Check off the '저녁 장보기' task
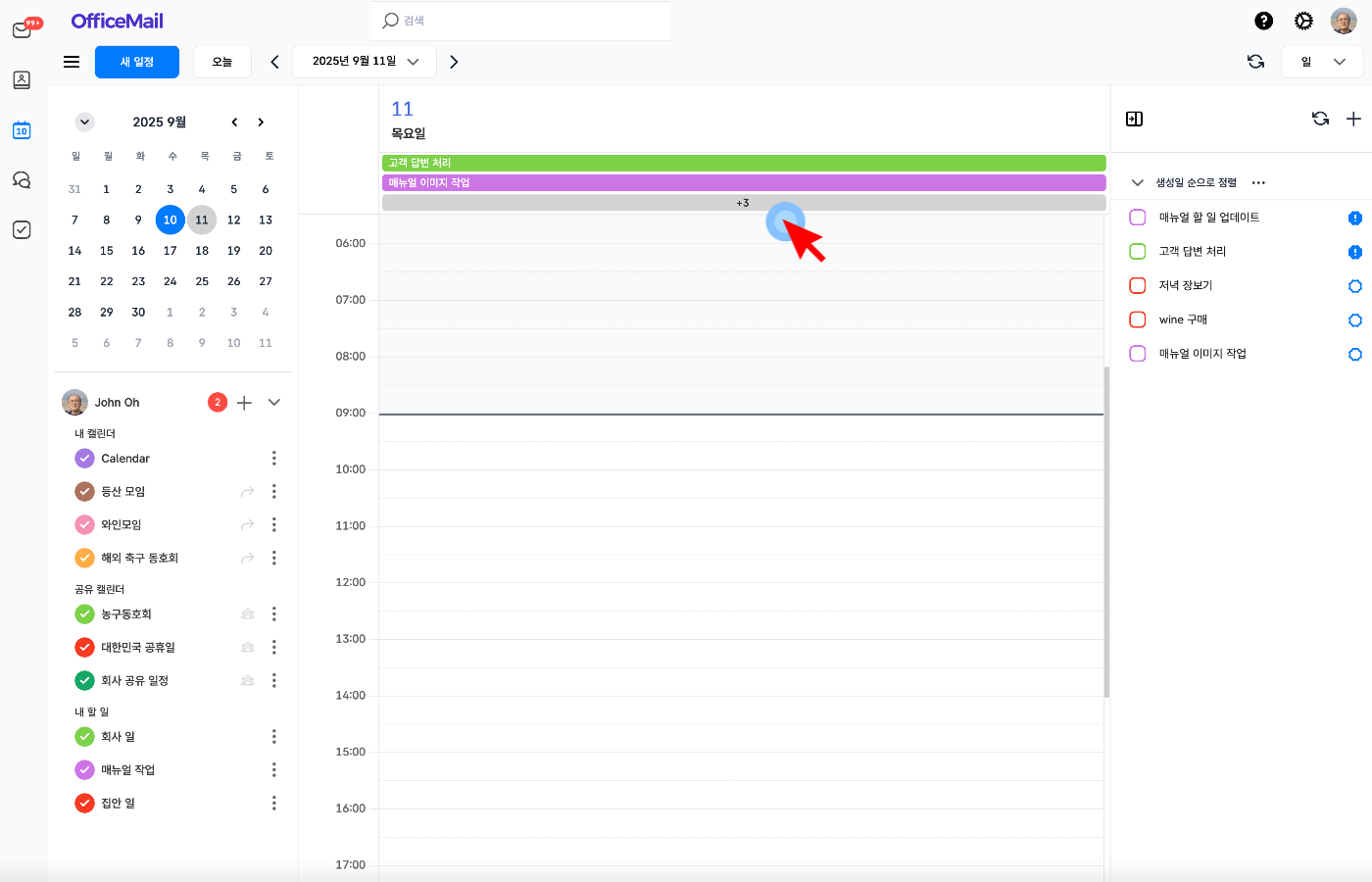This screenshot has height=882, width=1372. click(1138, 285)
